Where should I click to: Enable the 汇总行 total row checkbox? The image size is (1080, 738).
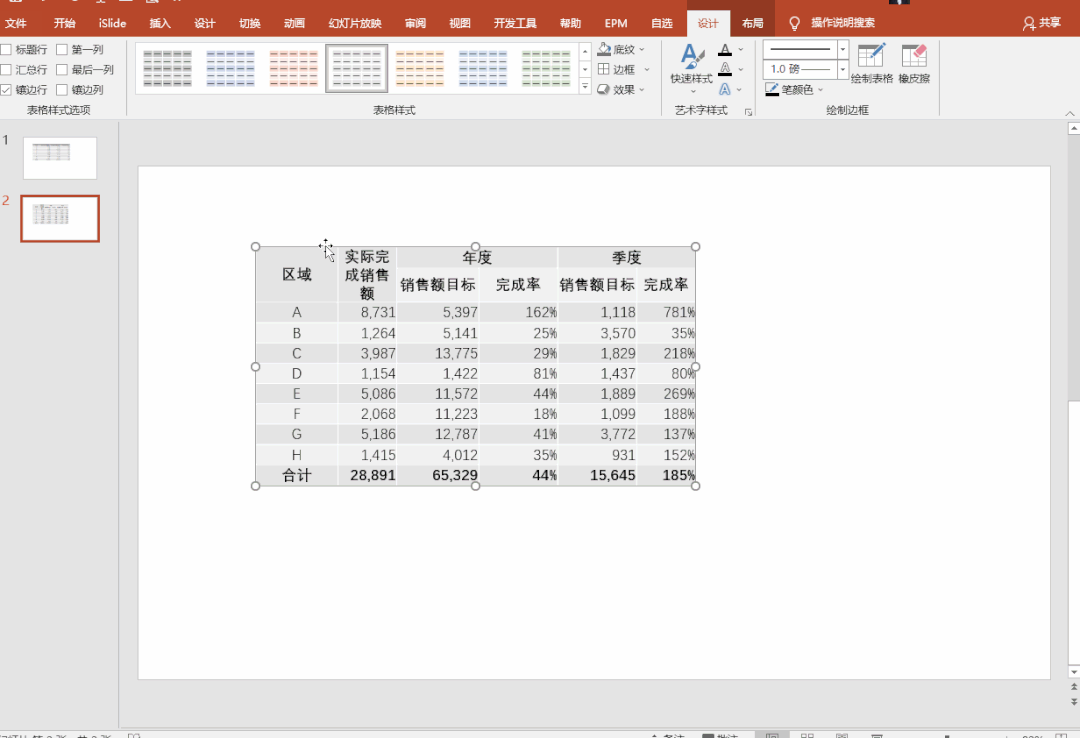pos(6,70)
